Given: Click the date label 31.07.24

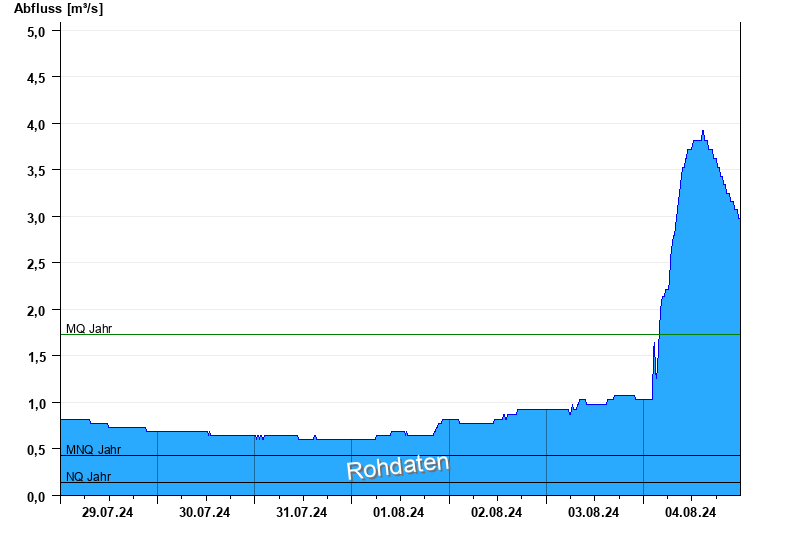Looking at the screenshot, I should (302, 512).
